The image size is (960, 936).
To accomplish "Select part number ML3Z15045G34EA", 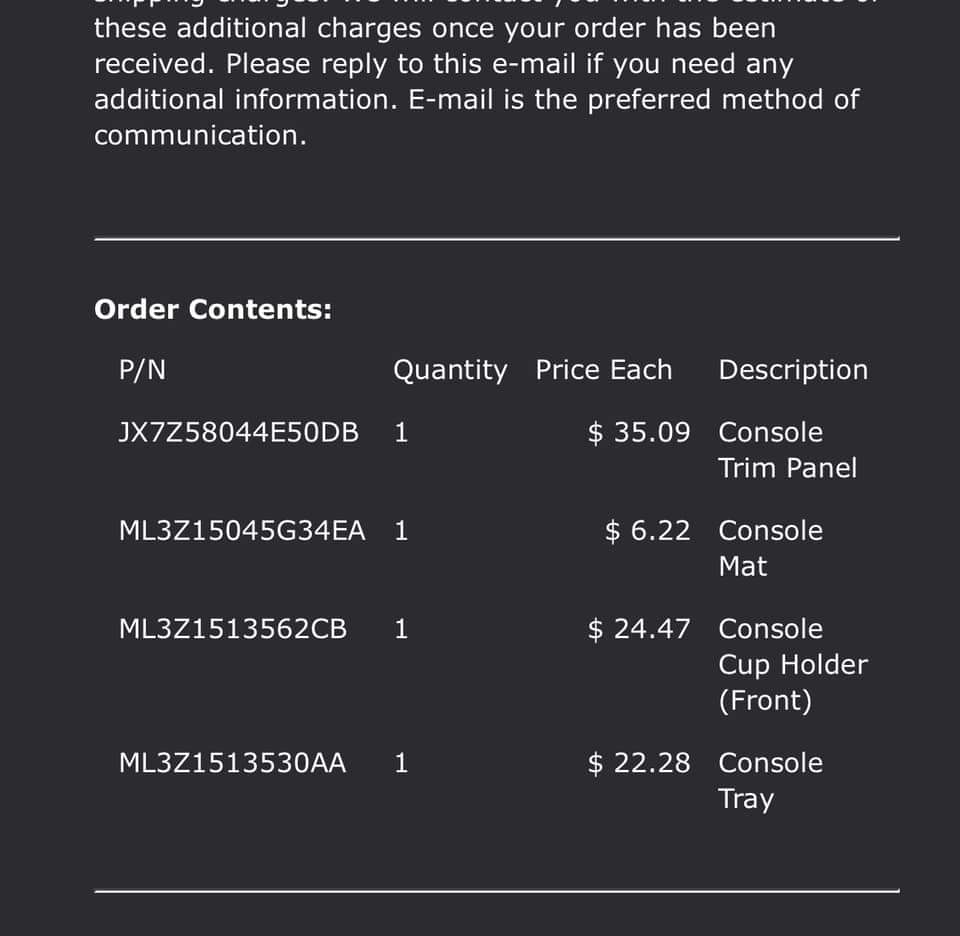I will pos(242,531).
